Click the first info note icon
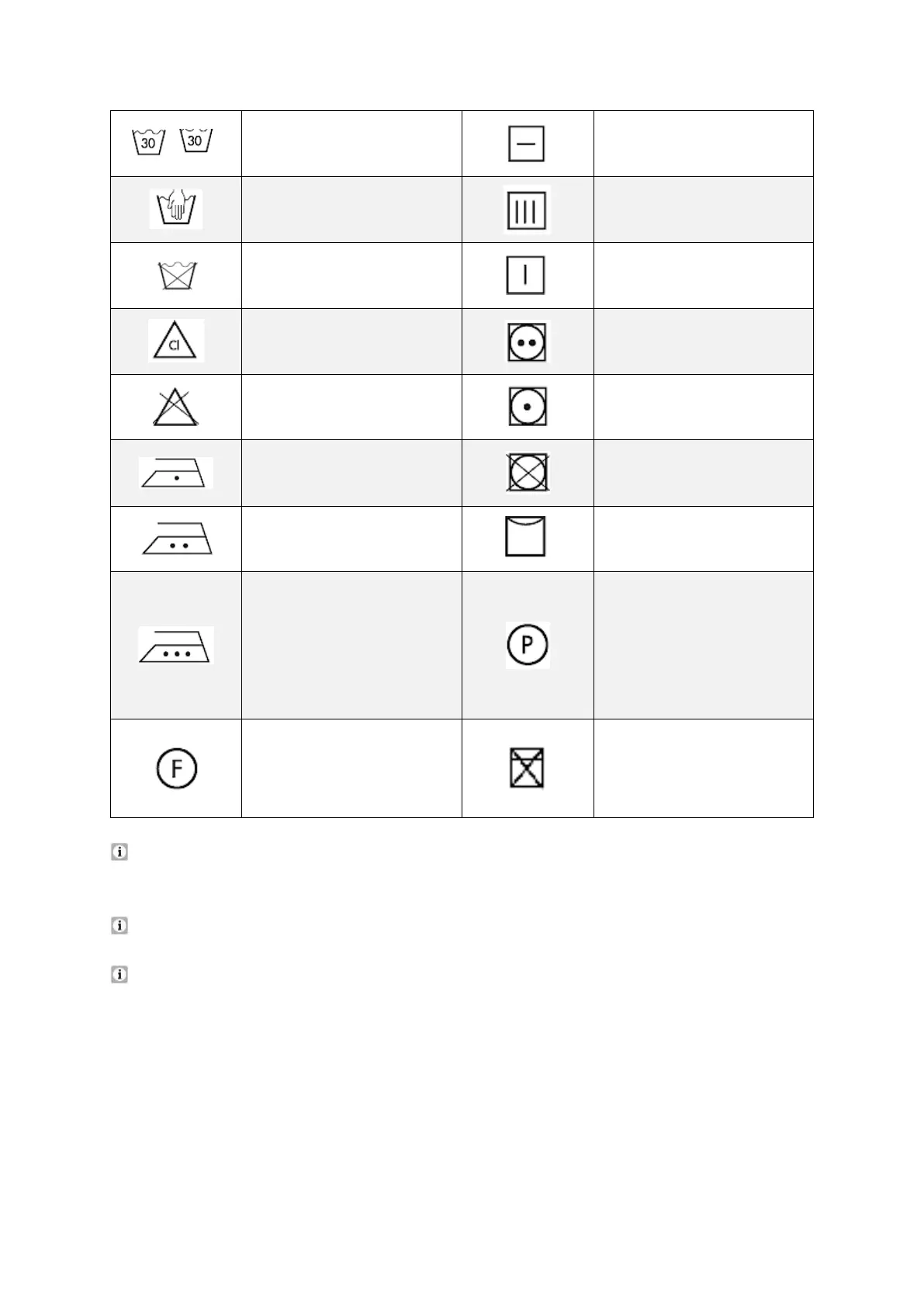 pos(119,852)
